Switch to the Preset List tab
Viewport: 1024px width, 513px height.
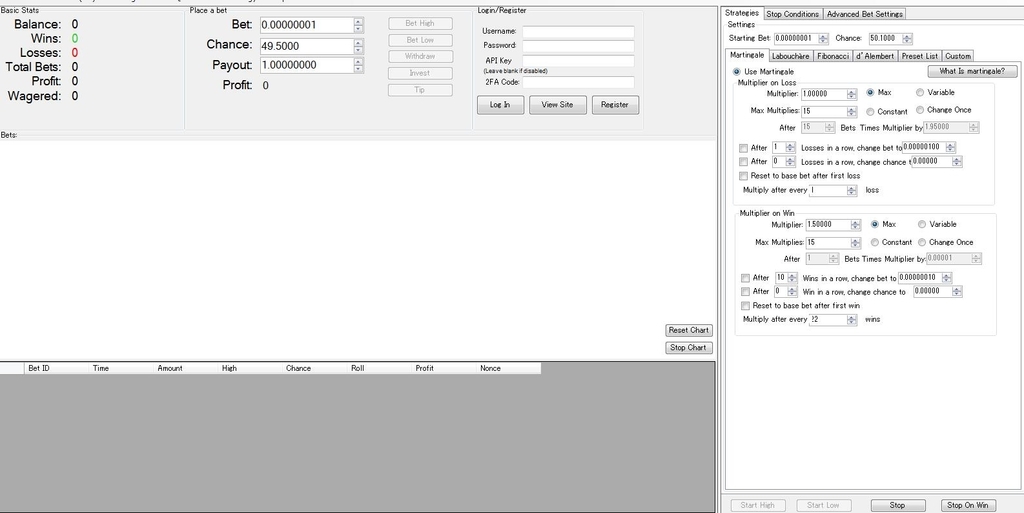pos(920,56)
